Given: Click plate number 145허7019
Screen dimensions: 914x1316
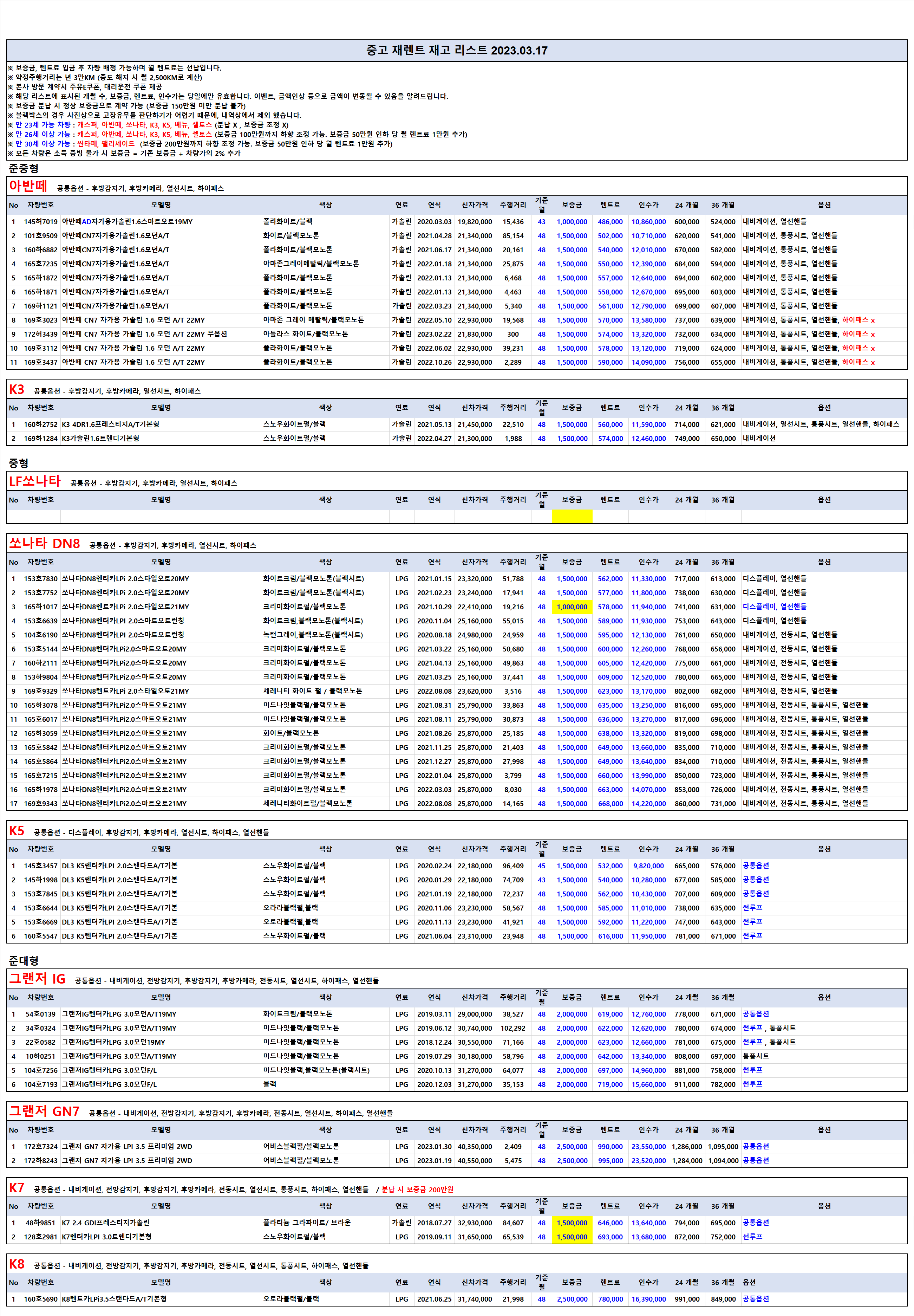Looking at the screenshot, I should (41, 222).
